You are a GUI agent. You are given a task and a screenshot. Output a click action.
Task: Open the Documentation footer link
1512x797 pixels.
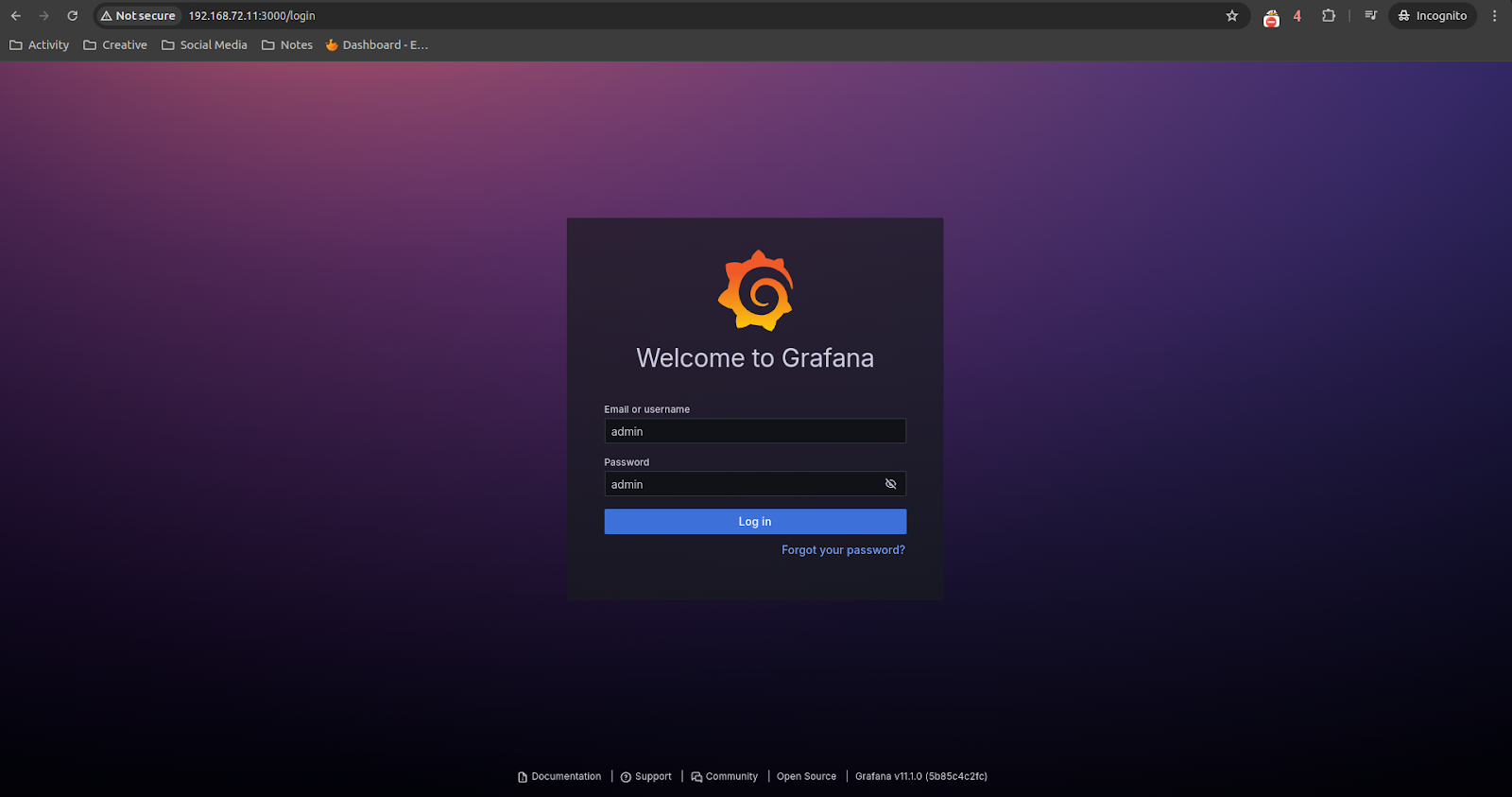click(x=559, y=777)
